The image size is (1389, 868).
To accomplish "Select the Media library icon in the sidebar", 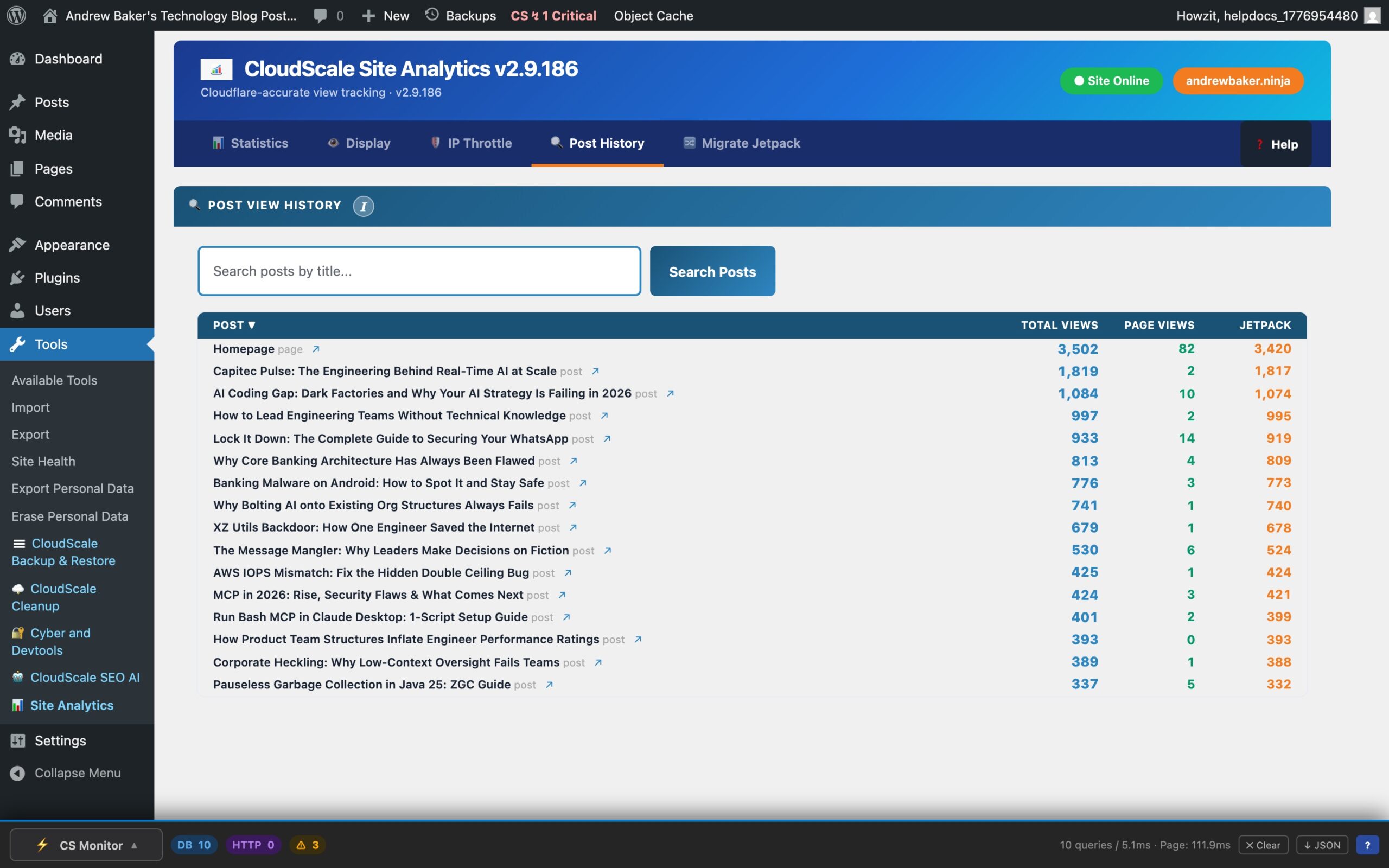I will [x=18, y=135].
